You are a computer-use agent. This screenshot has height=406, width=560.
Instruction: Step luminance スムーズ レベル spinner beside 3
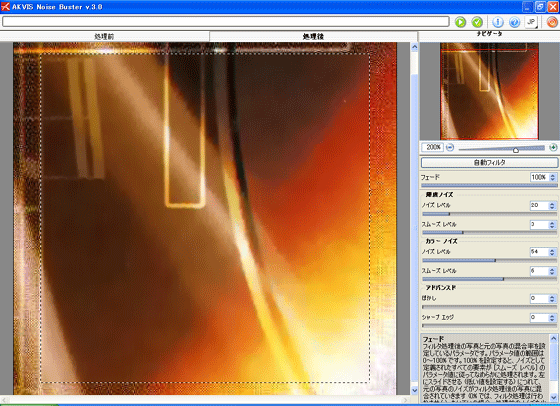[x=552, y=225]
